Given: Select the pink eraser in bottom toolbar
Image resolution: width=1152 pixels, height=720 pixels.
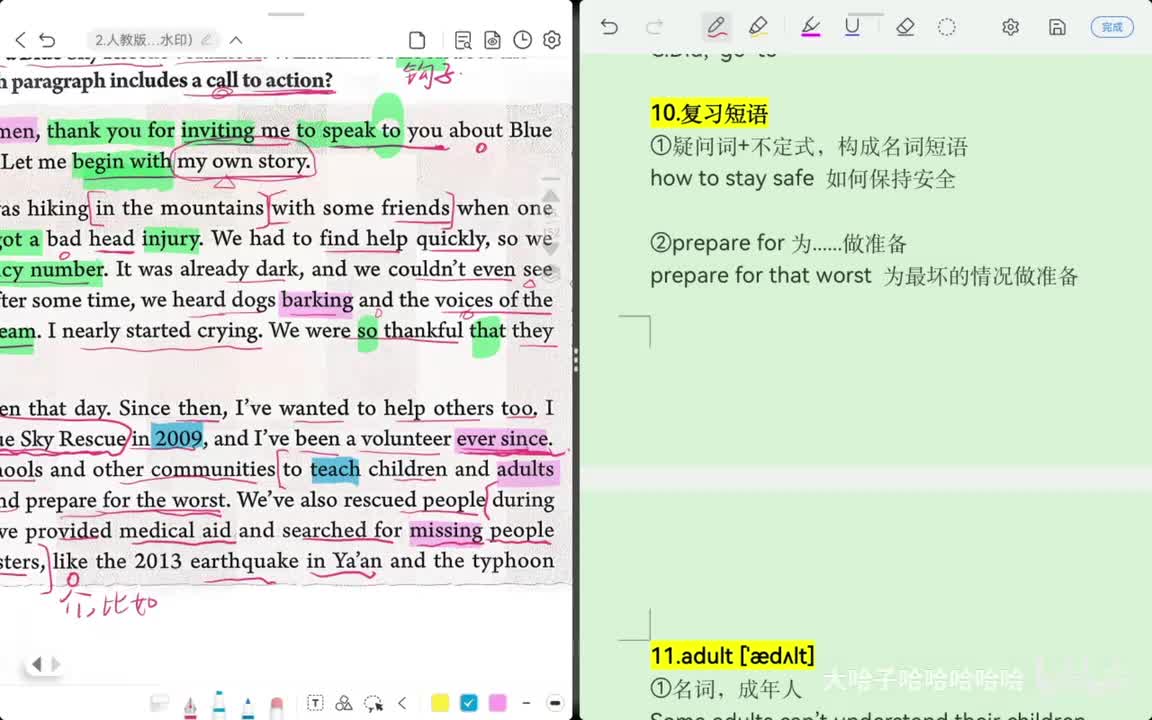Looking at the screenshot, I should click(276, 707).
